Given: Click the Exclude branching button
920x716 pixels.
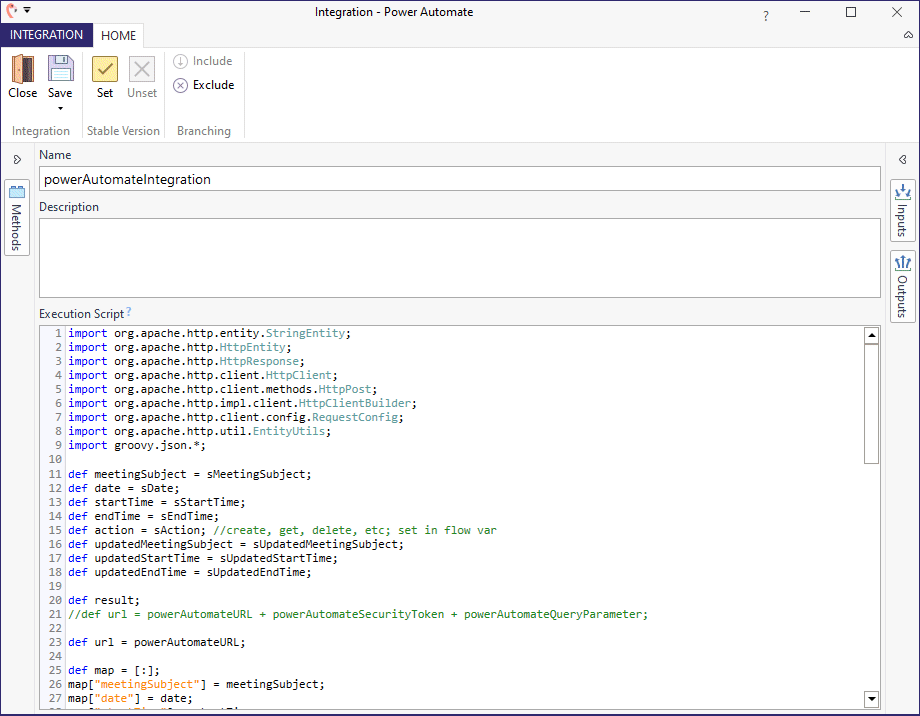Looking at the screenshot, I should click(204, 85).
